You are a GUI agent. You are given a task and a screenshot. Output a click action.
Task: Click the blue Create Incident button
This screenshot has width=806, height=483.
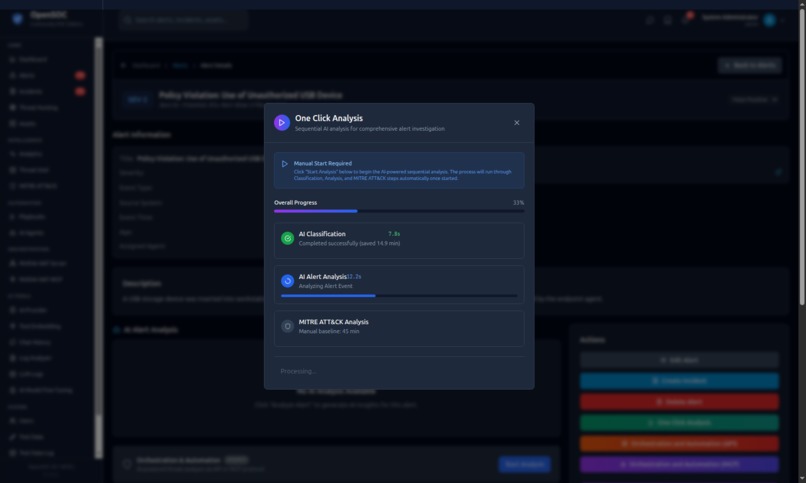click(x=679, y=381)
